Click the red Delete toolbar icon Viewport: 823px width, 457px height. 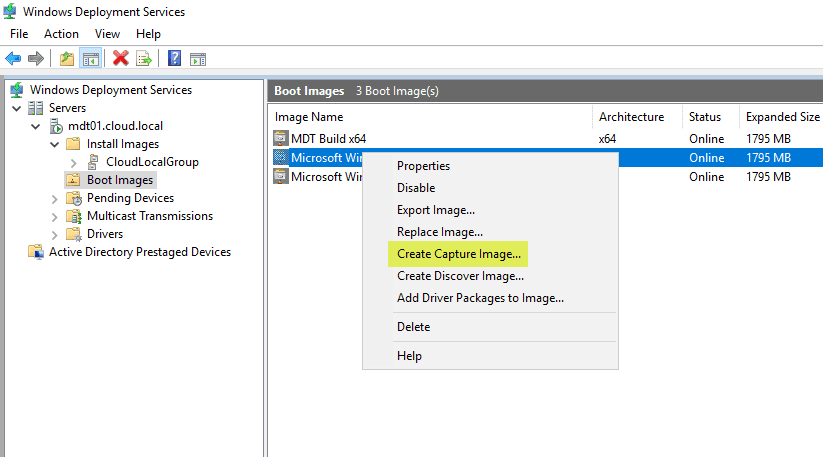coord(121,59)
